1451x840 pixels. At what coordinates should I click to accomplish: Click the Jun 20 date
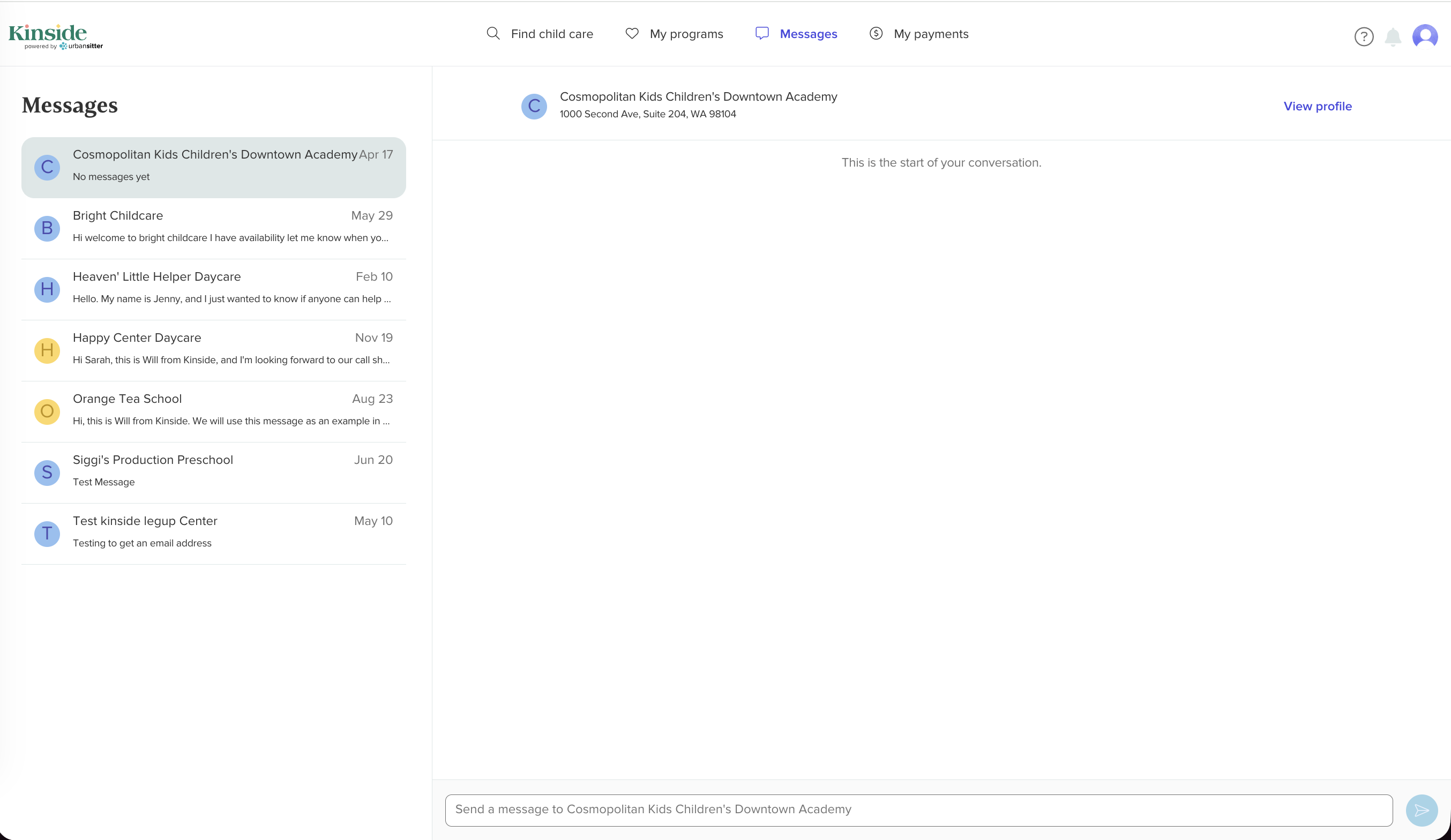coord(373,460)
